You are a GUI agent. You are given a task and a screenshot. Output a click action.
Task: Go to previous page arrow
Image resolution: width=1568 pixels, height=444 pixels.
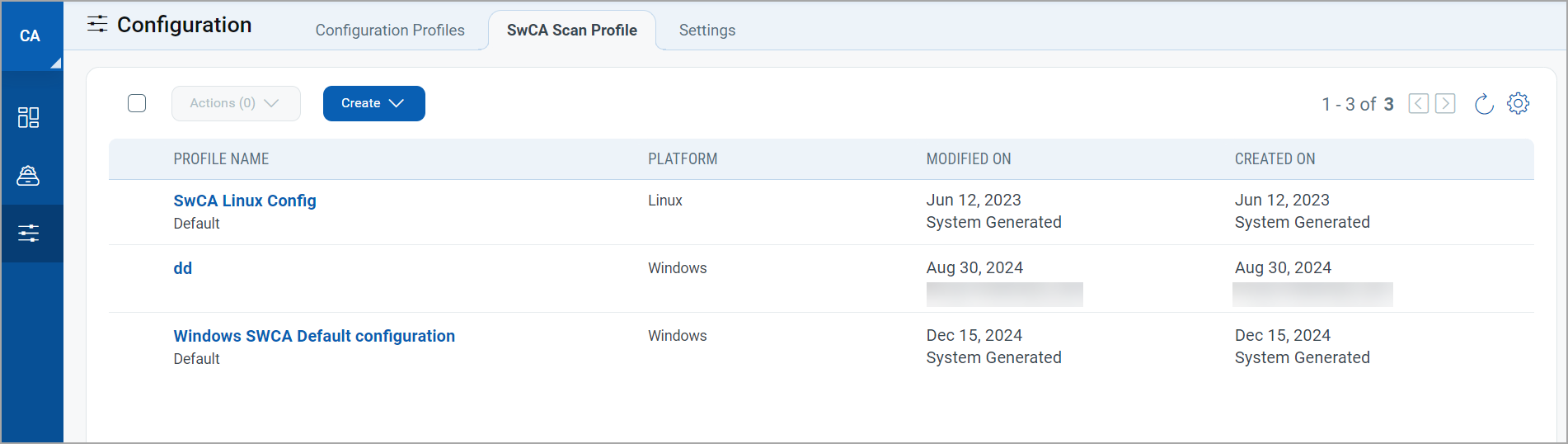coord(1418,104)
